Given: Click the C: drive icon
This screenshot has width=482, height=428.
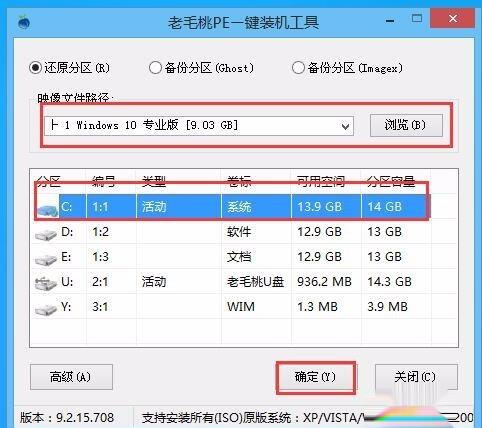Looking at the screenshot, I should pyautogui.click(x=48, y=209).
